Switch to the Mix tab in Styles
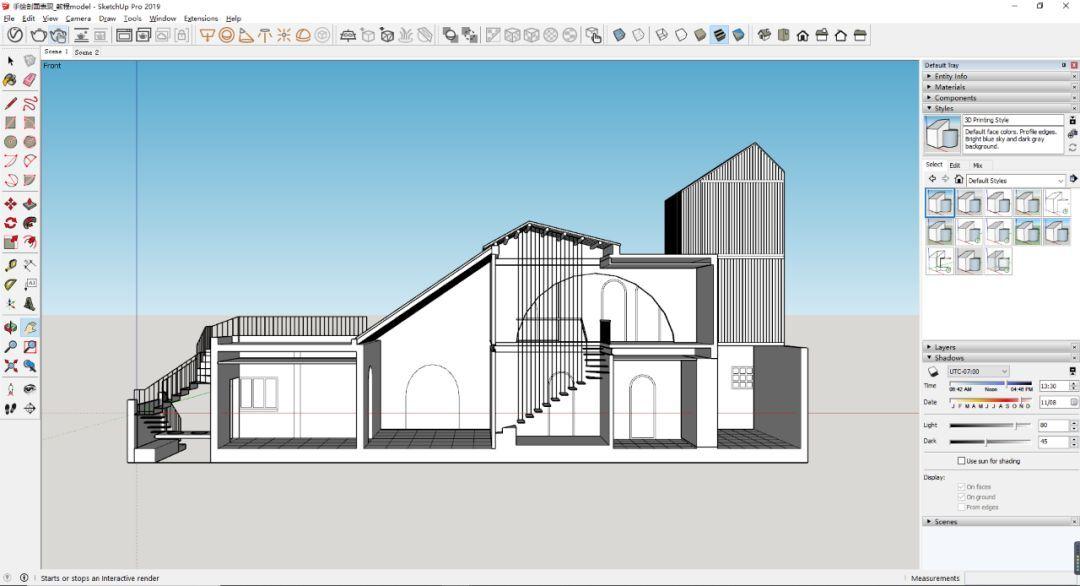The width and height of the screenshot is (1080, 586). (977, 165)
